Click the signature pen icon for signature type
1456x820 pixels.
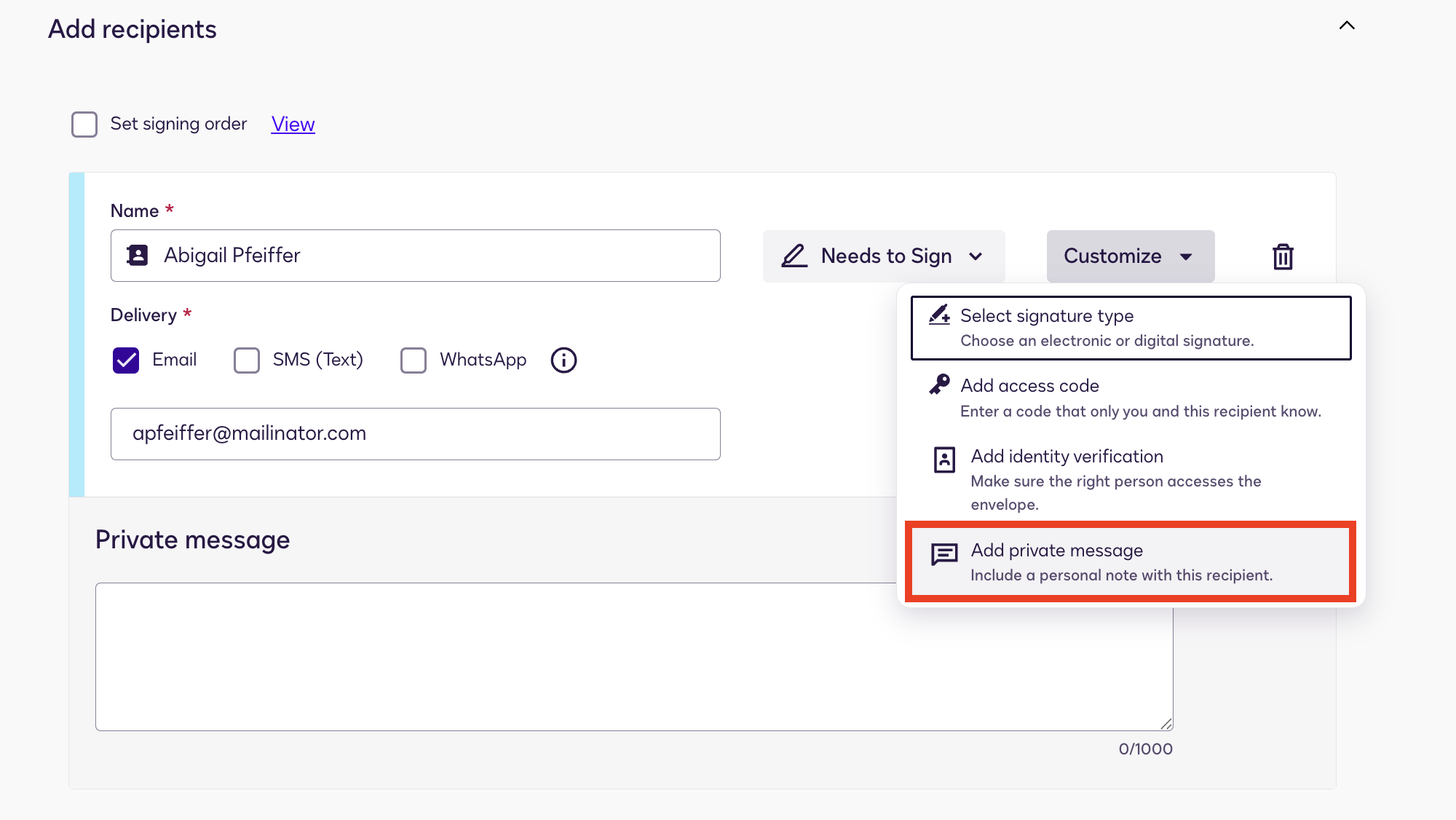(x=940, y=315)
